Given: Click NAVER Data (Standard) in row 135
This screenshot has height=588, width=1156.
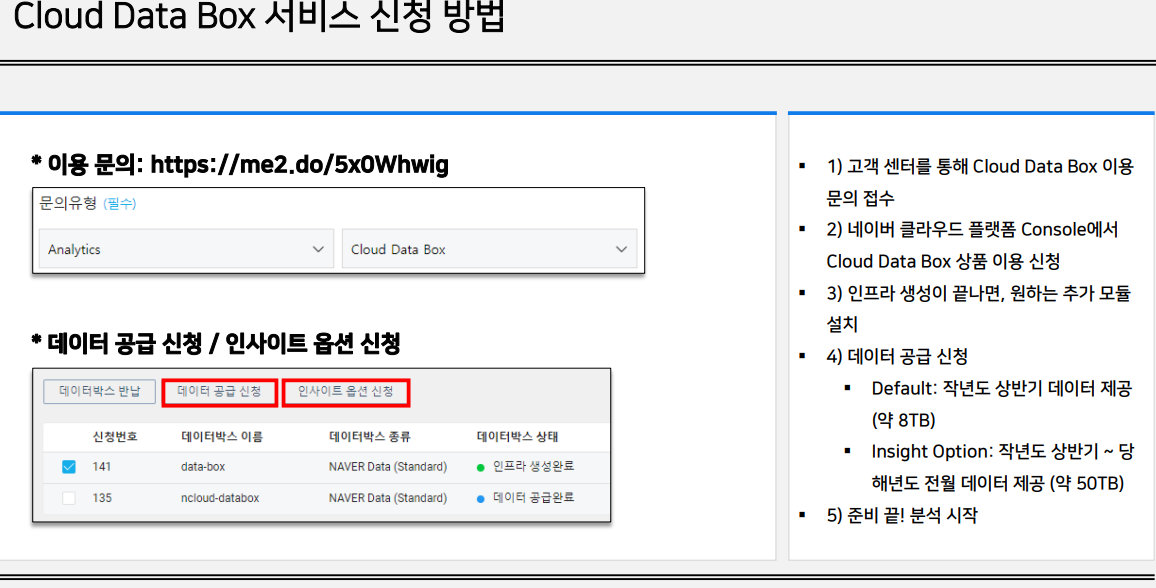Looking at the screenshot, I should pos(388,498).
